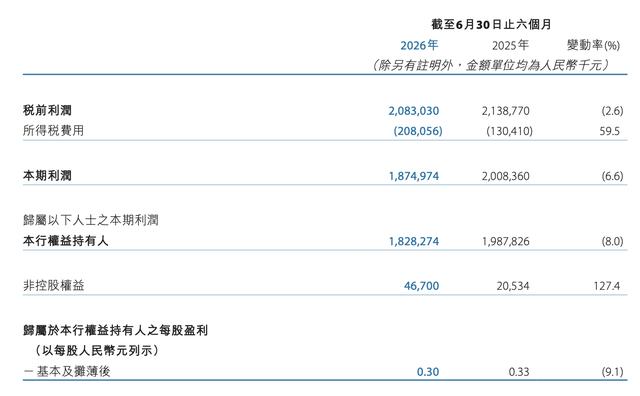Click the 2026年 column header
Image resolution: width=640 pixels, height=396 pixels.
(x=419, y=45)
